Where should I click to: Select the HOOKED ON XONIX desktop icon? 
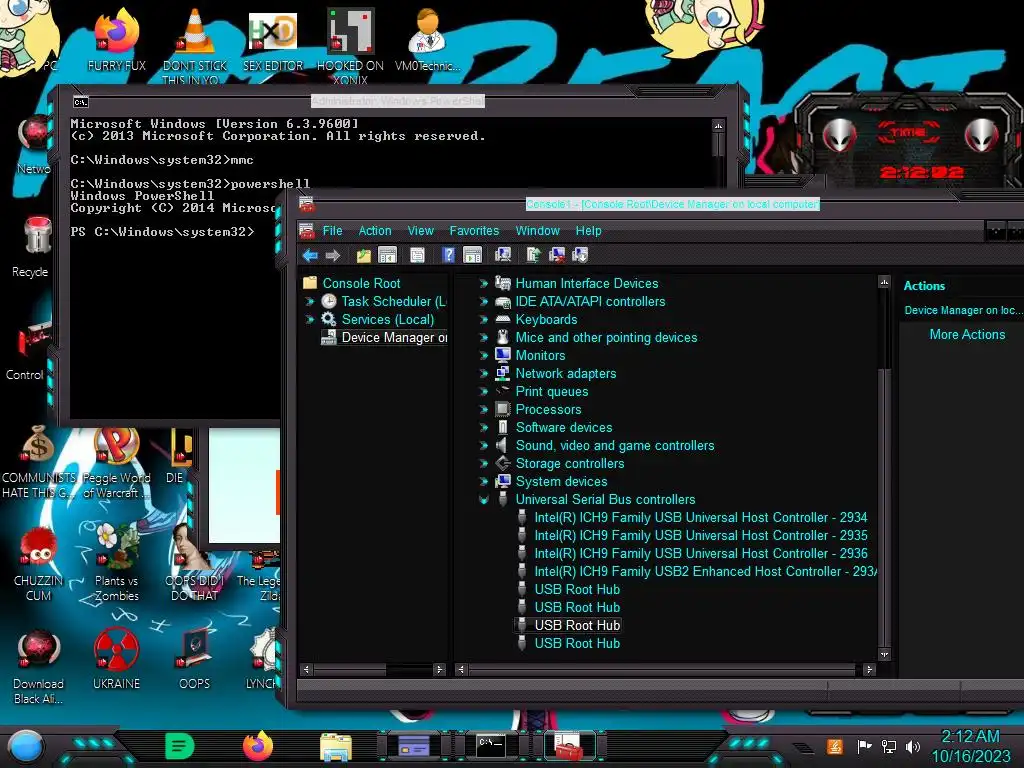tap(351, 46)
